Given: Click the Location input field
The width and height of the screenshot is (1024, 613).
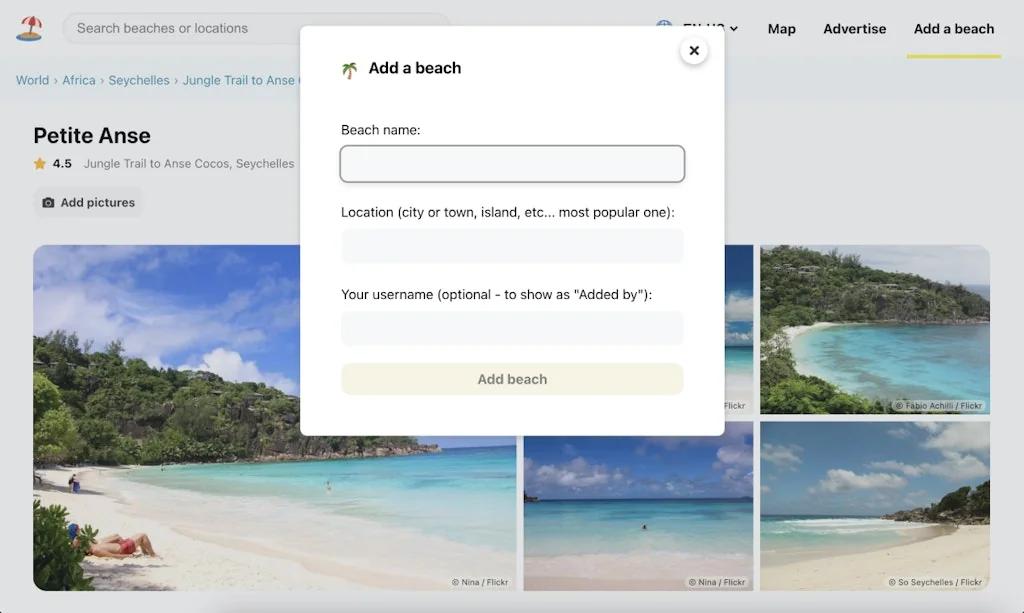Looking at the screenshot, I should tap(512, 245).
